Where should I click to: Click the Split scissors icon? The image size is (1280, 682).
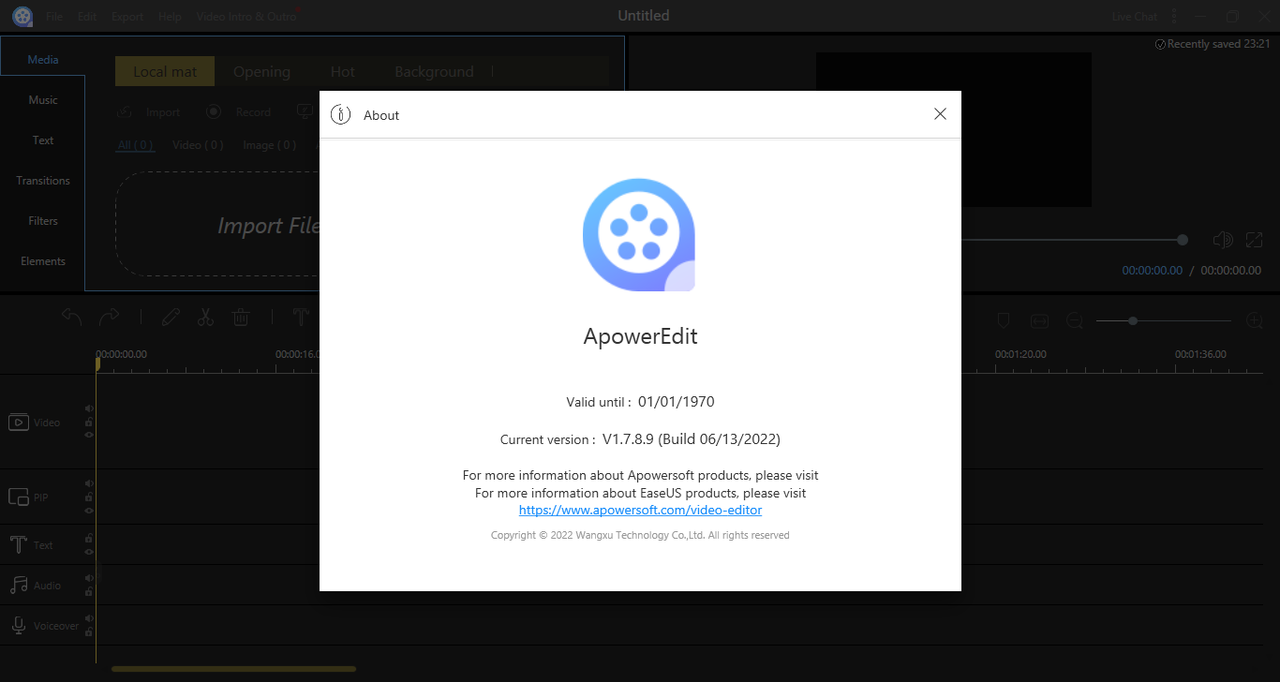(205, 317)
